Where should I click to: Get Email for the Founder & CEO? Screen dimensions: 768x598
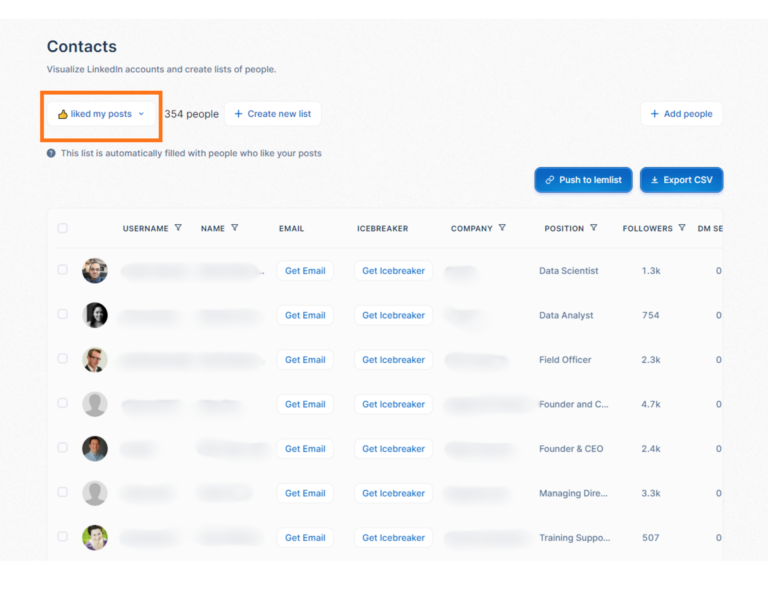coord(305,449)
